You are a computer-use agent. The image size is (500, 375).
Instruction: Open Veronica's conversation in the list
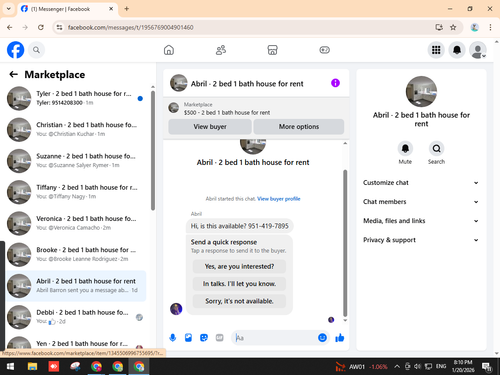(76, 223)
